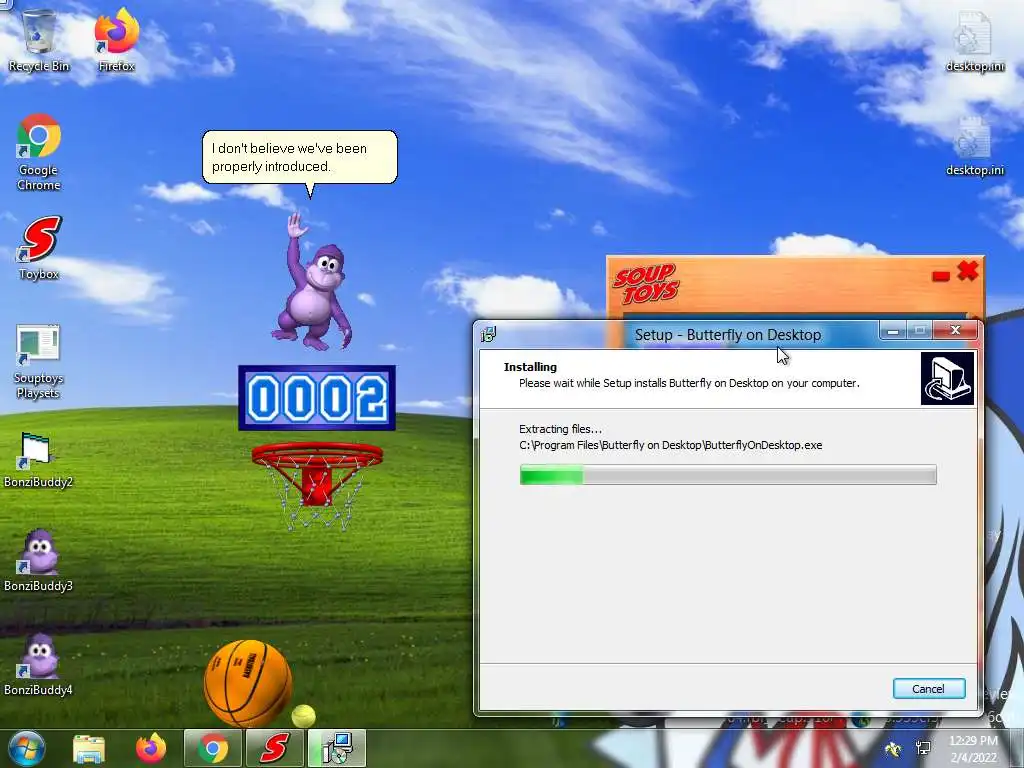Click the Soup Toys logo in the orange window
Screen dimensions: 1024x768
point(646,285)
